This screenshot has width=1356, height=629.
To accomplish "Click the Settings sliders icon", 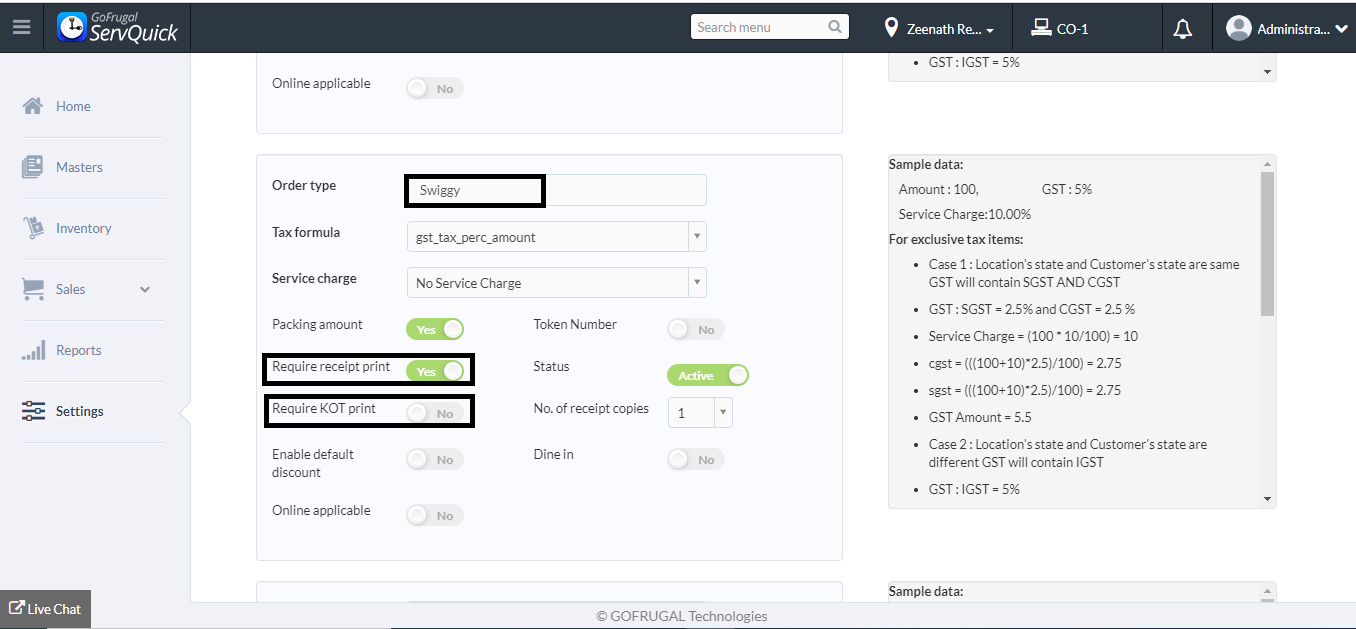I will pyautogui.click(x=33, y=411).
